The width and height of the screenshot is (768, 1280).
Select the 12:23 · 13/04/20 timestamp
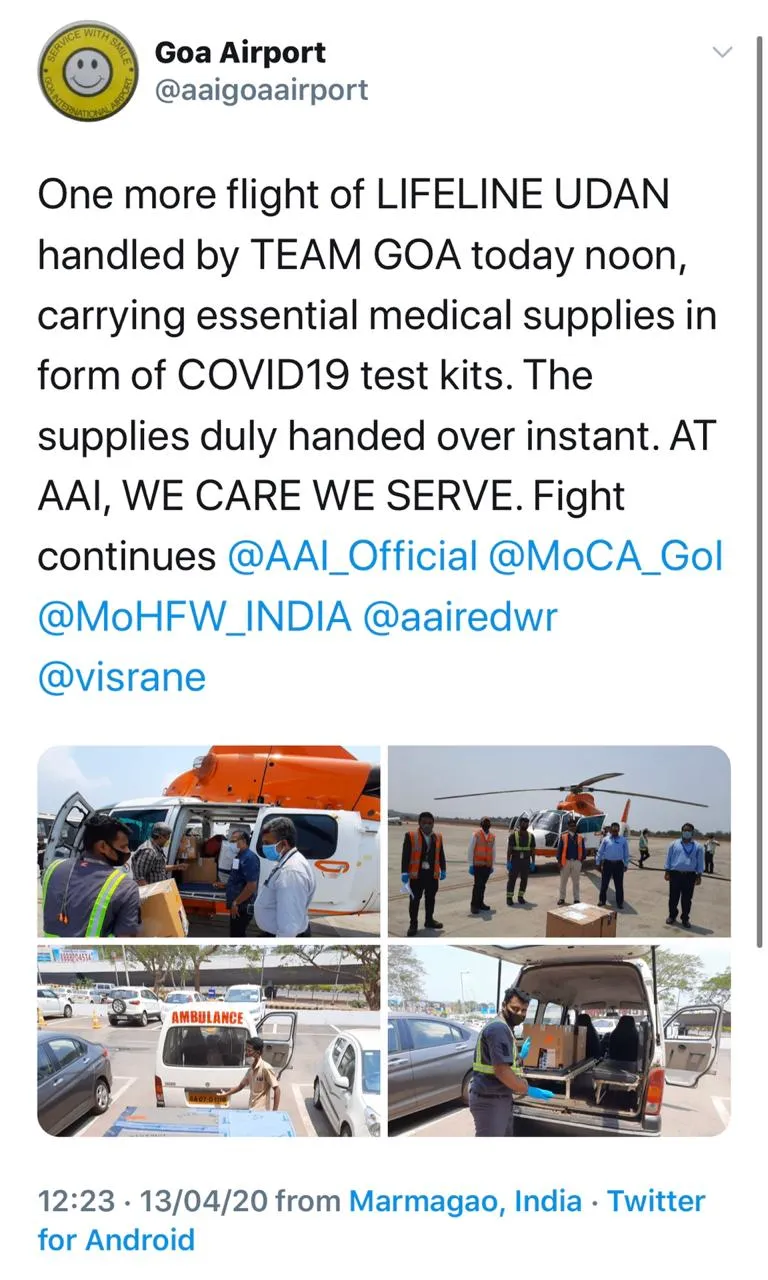[x=153, y=1200]
